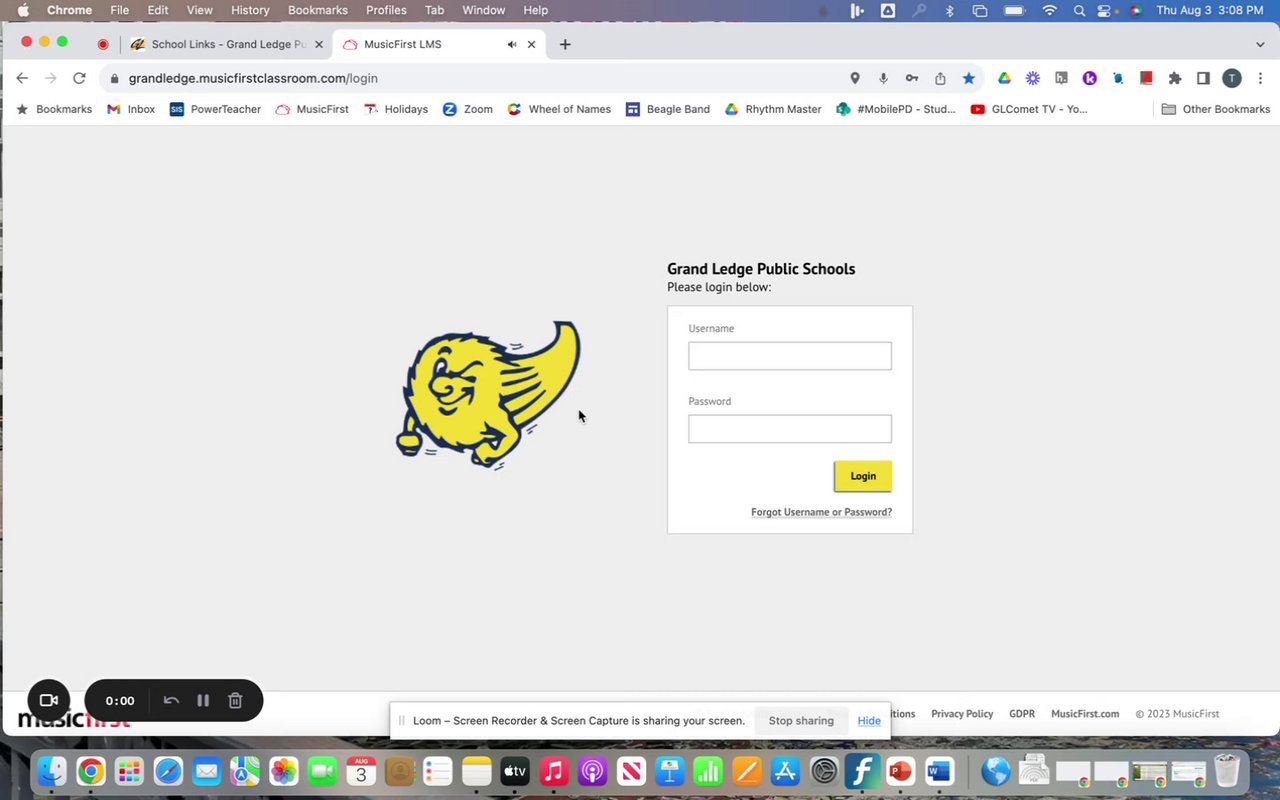The height and width of the screenshot is (800, 1280).
Task: Toggle Chrome side panel icon
Action: 1204,78
